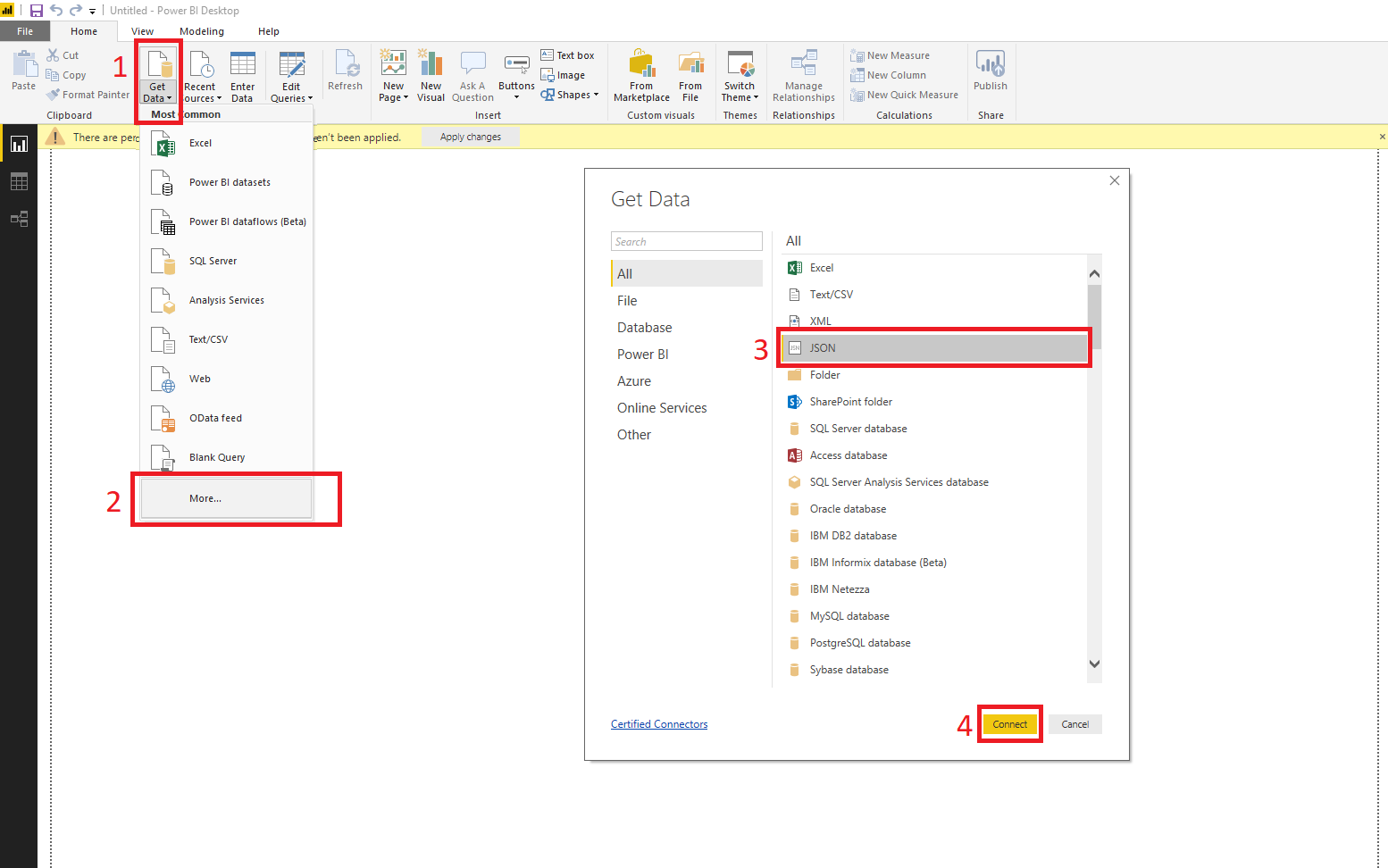The image size is (1388, 868).
Task: Switch to Report view in sidebar
Action: click(x=19, y=144)
